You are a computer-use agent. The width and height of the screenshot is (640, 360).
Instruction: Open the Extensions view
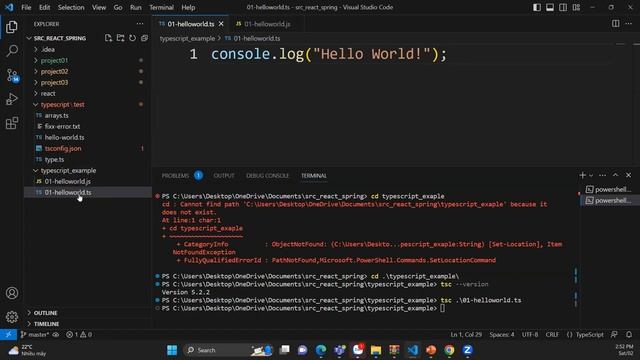pos(12,123)
